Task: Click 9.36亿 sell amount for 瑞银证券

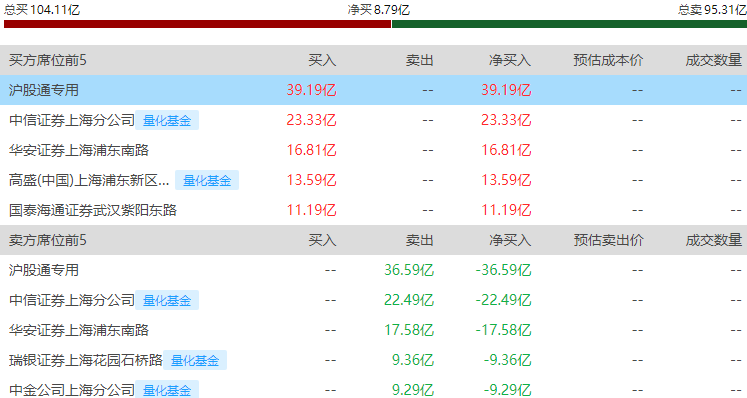Action: point(413,360)
